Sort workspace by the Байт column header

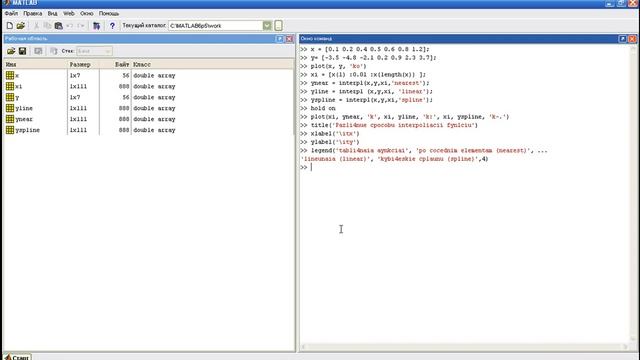click(x=115, y=64)
